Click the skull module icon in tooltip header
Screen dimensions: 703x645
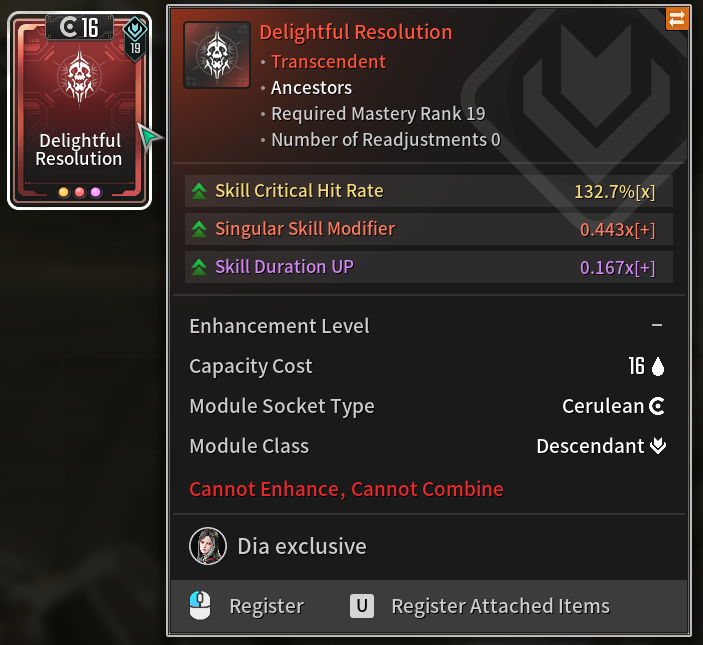[x=217, y=55]
